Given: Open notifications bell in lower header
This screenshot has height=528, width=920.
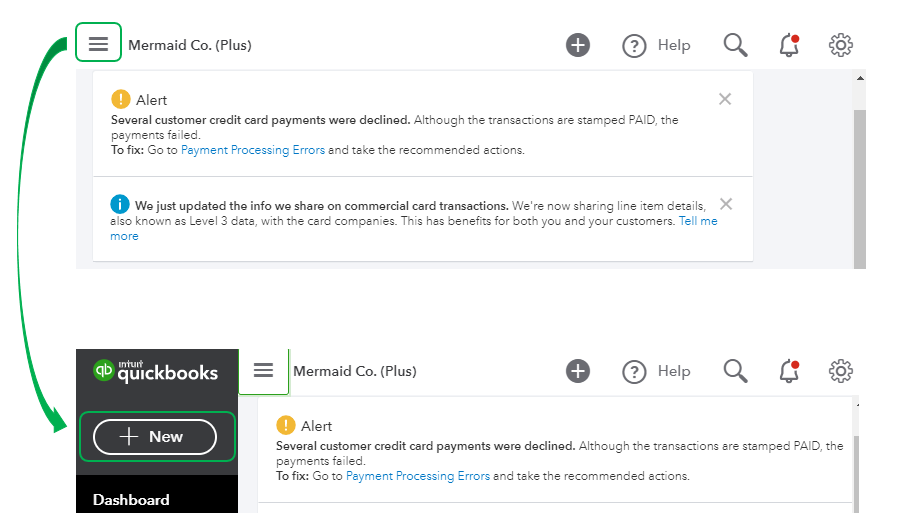Looking at the screenshot, I should [x=789, y=371].
